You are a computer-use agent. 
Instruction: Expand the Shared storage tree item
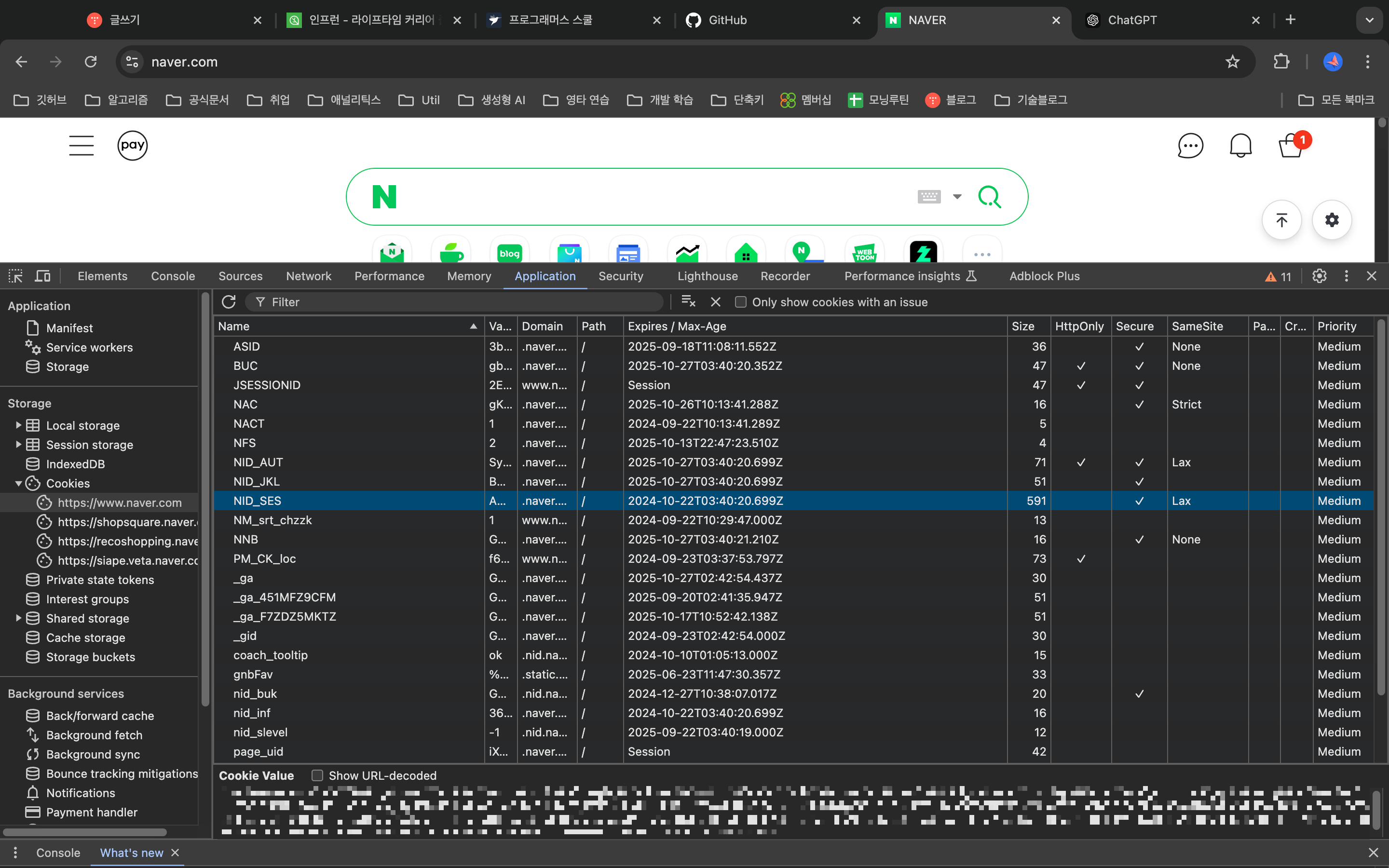tap(18, 618)
